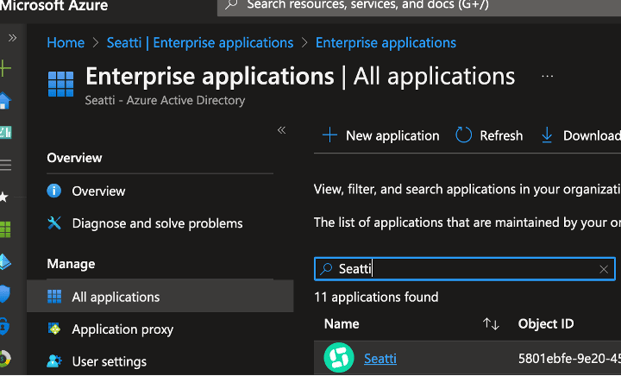This screenshot has width=621, height=376.
Task: Sort applications by Name column arrows
Action: click(491, 324)
